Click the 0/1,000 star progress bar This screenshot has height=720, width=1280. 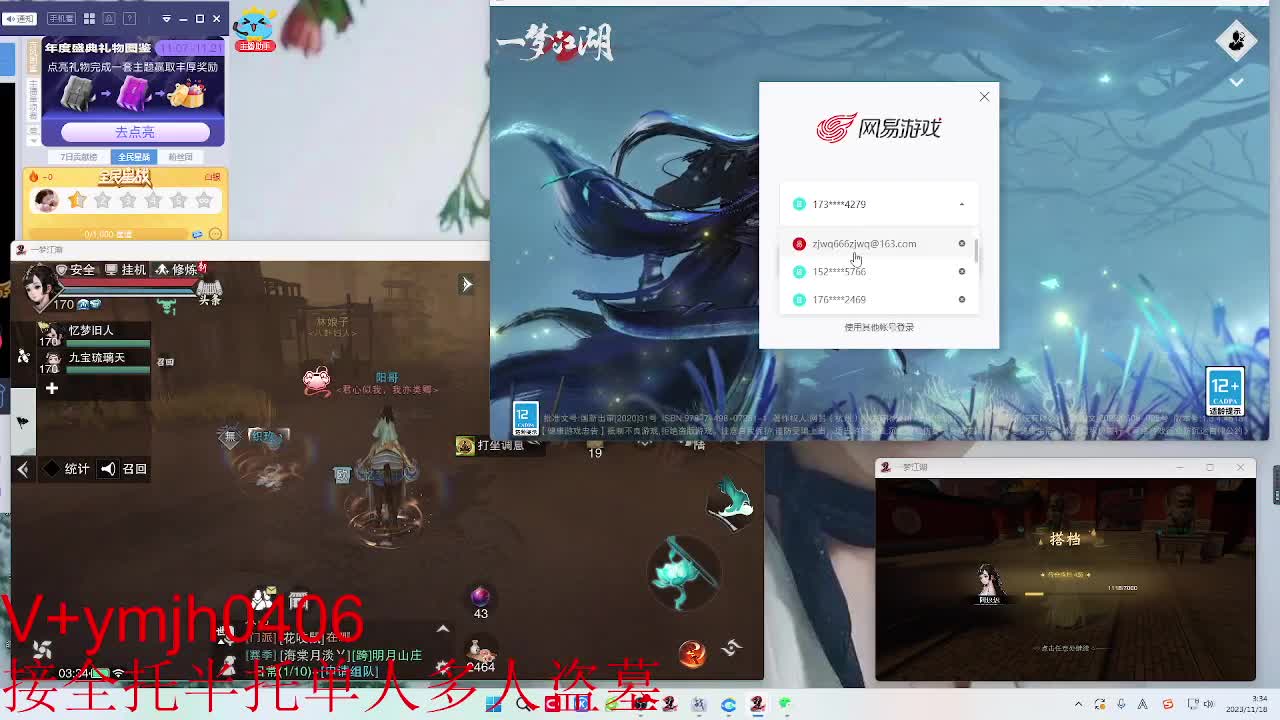pos(108,234)
